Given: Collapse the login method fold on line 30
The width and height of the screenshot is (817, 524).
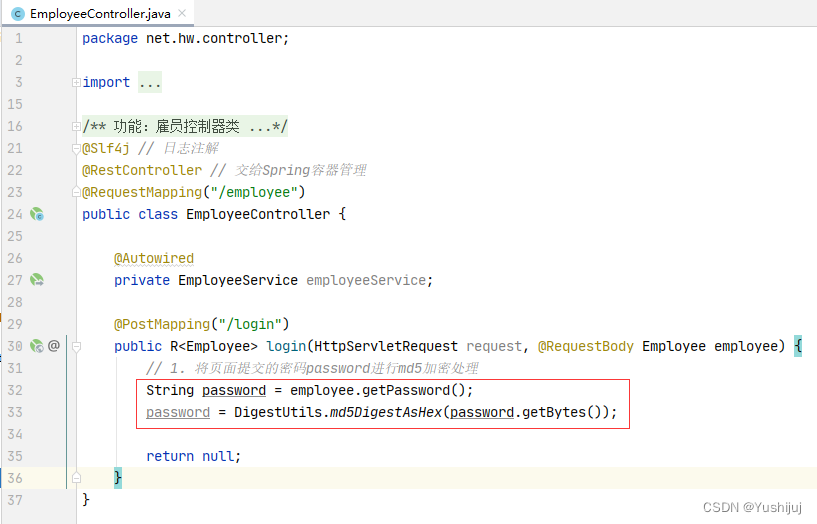Looking at the screenshot, I should click(76, 346).
